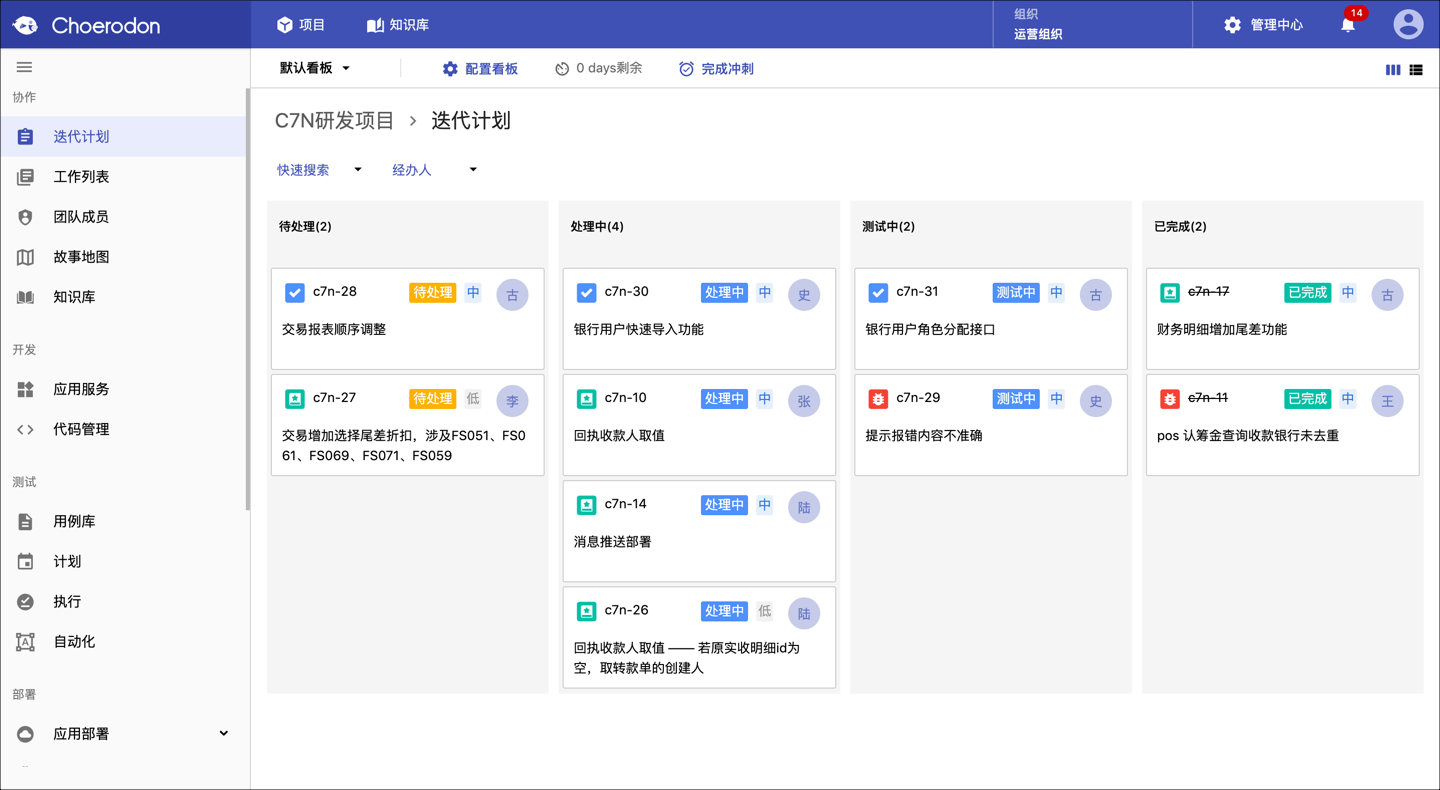The width and height of the screenshot is (1440, 790).
Task: Click the hamburger menu icon in sidebar
Action: pyautogui.click(x=24, y=67)
